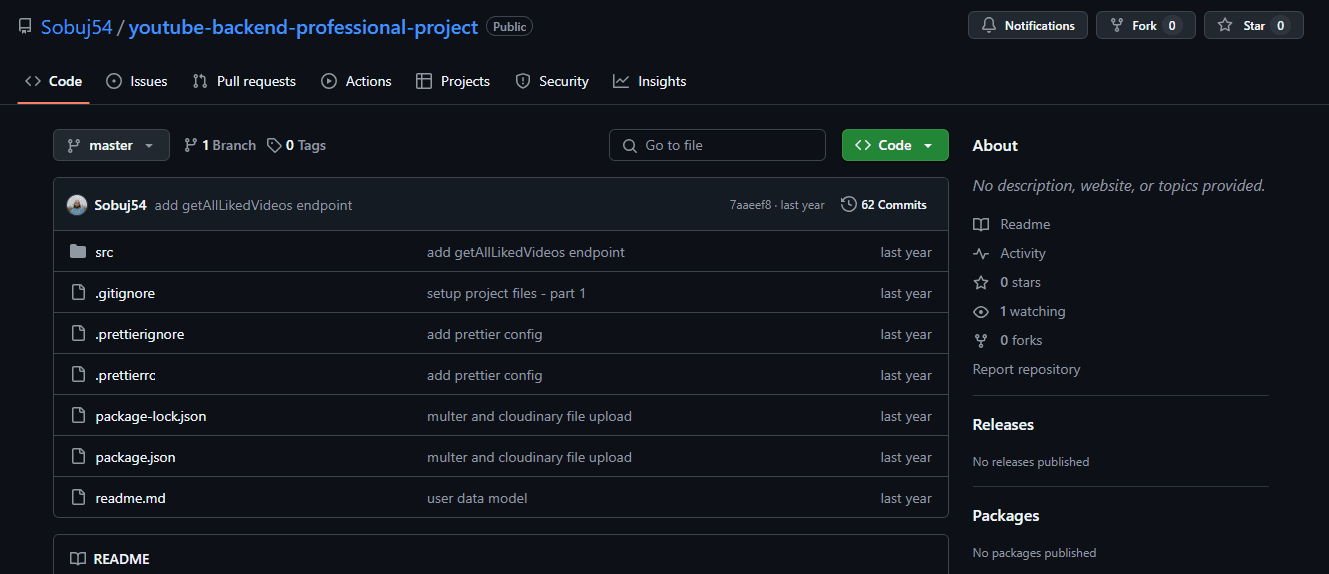Click the eye icon beside 1 watching
Viewport: 1329px width, 574px height.
click(981, 311)
